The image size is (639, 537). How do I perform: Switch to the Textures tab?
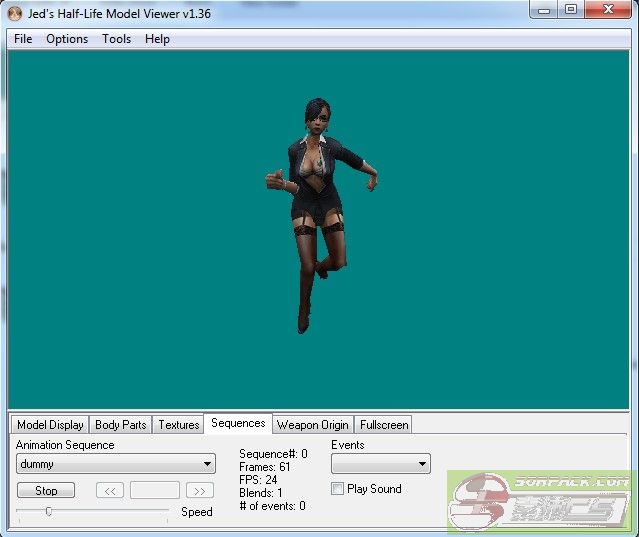coord(179,425)
